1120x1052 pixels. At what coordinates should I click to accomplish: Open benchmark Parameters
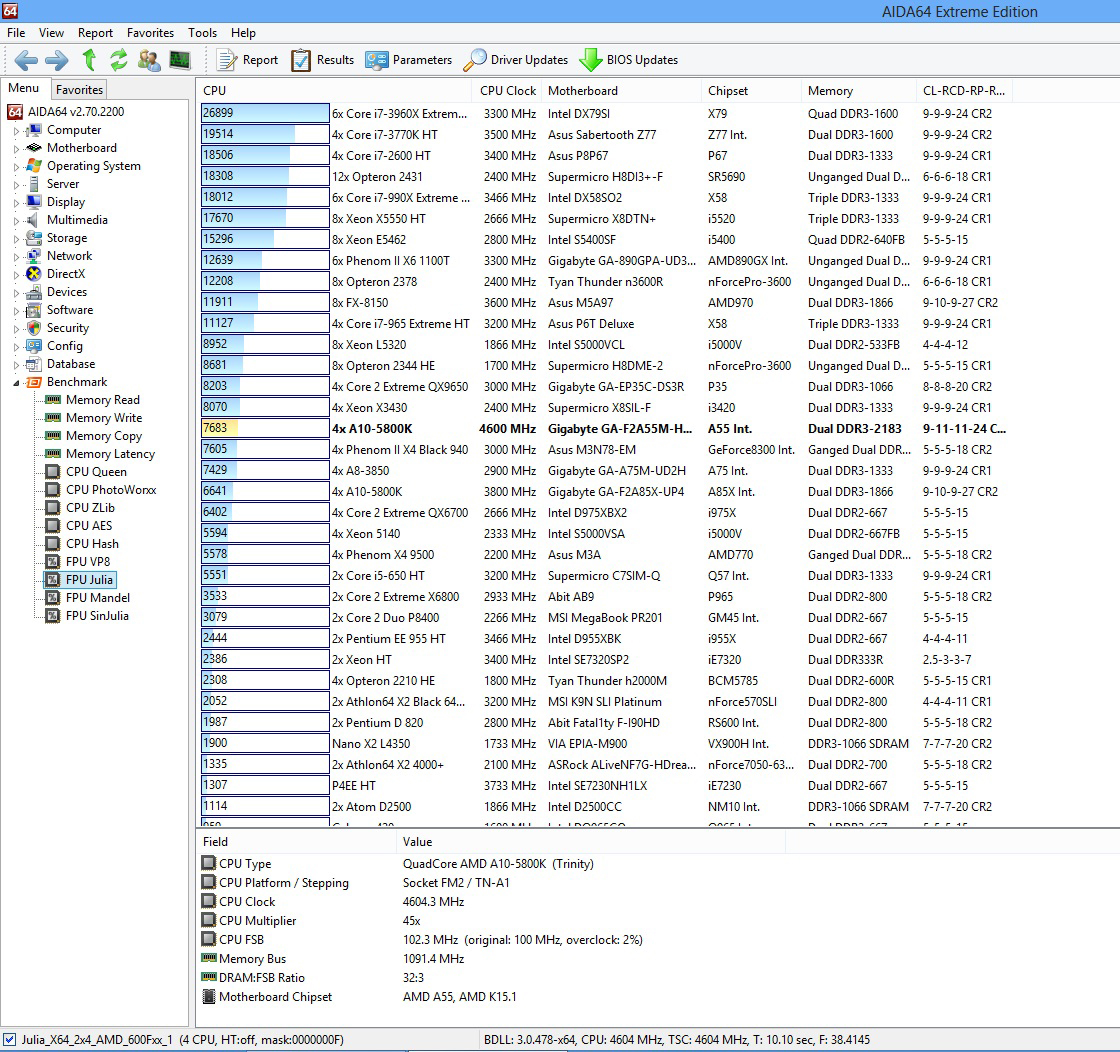[x=409, y=60]
